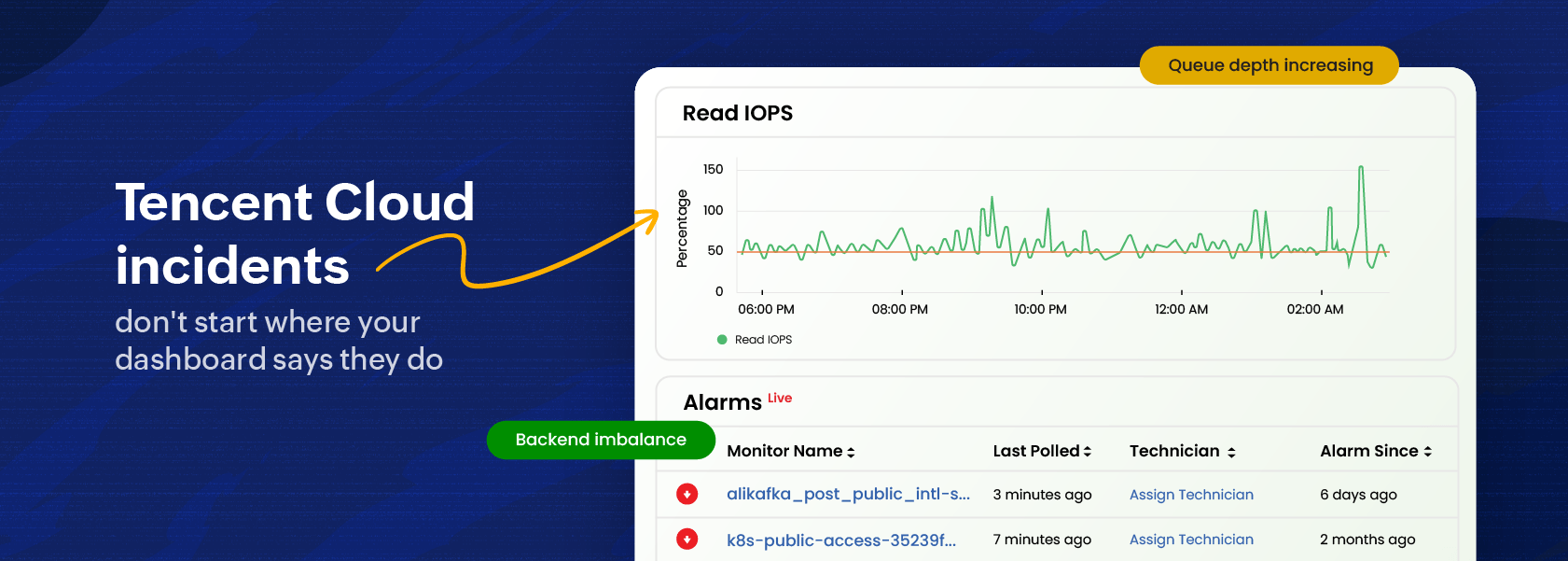Click the 06:00 PM axis label
The image size is (1568, 561).
pos(766,309)
